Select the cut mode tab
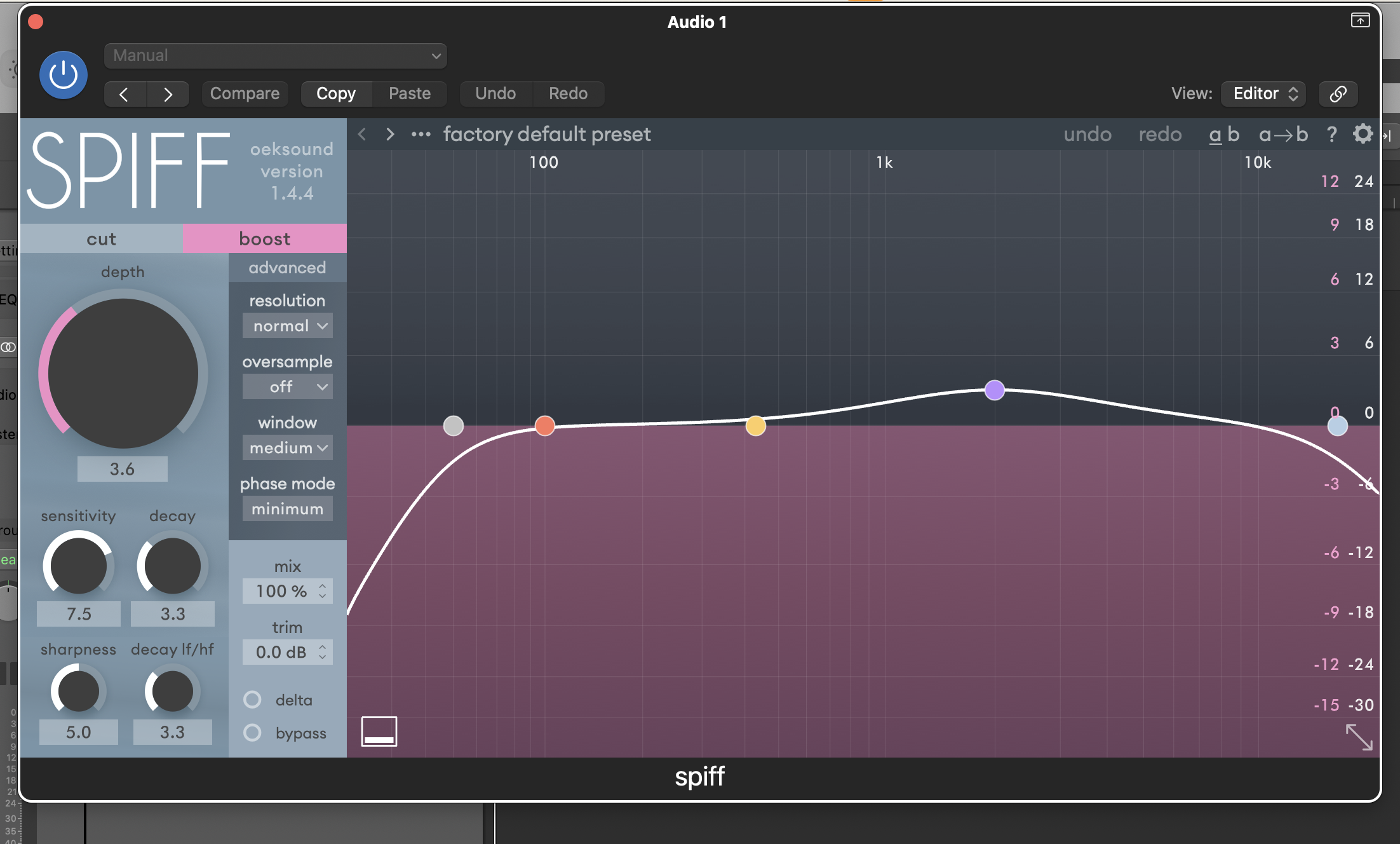Image resolution: width=1400 pixels, height=844 pixels. click(102, 239)
